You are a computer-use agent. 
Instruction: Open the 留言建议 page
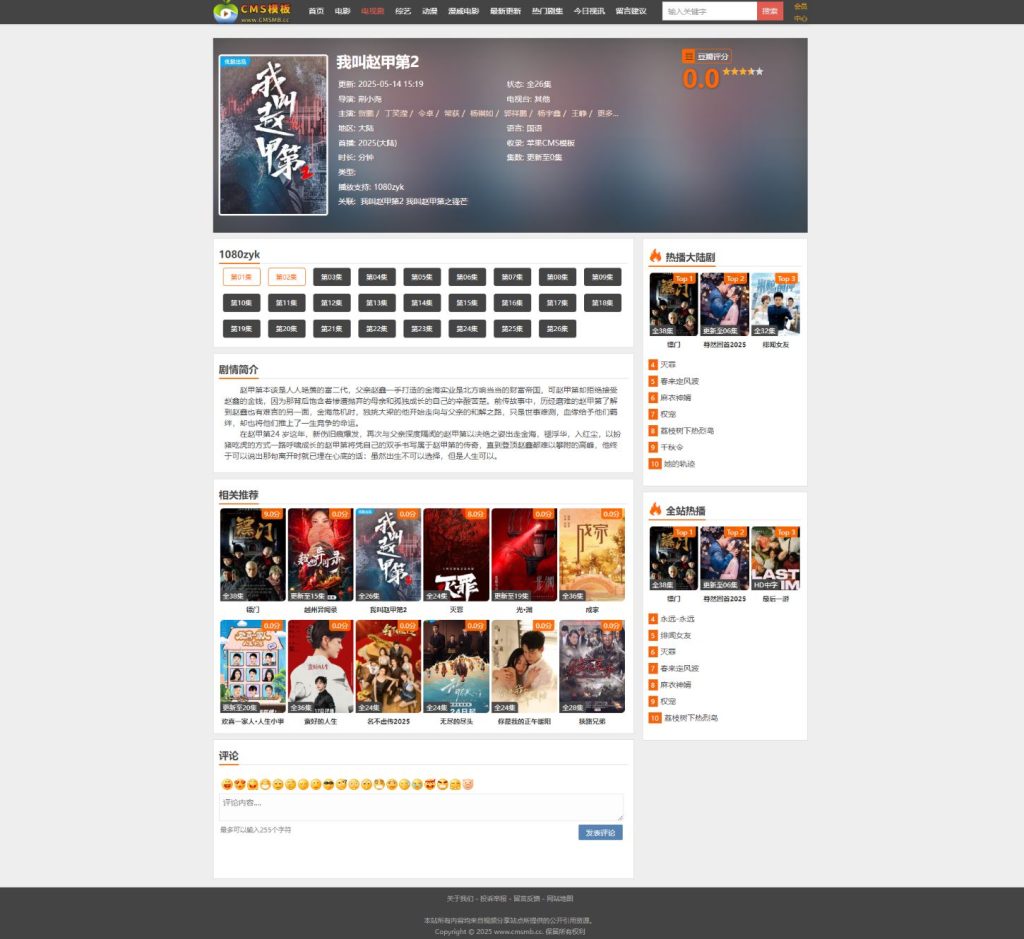(631, 11)
